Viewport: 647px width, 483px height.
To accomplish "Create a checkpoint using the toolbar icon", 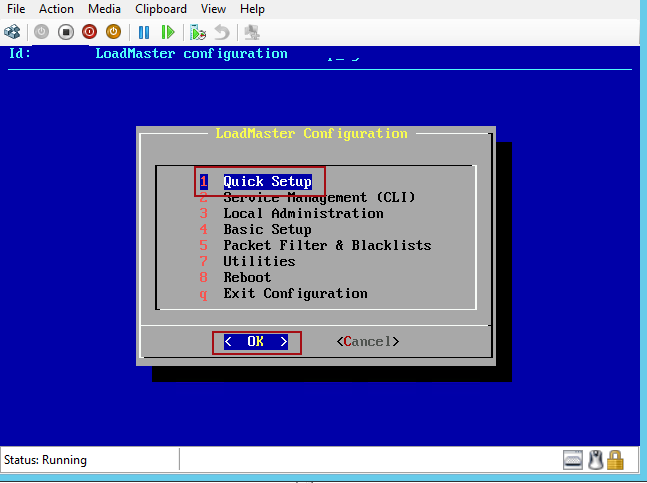I will (x=198, y=32).
